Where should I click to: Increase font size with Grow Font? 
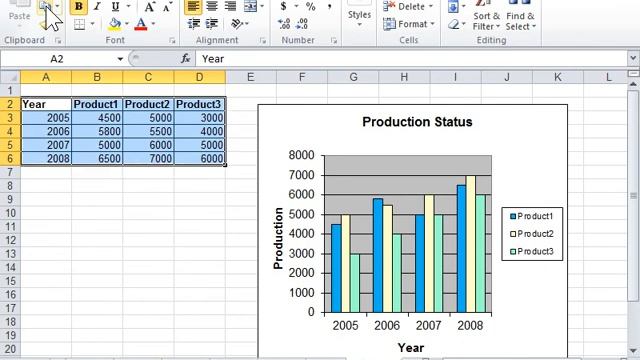click(149, 7)
